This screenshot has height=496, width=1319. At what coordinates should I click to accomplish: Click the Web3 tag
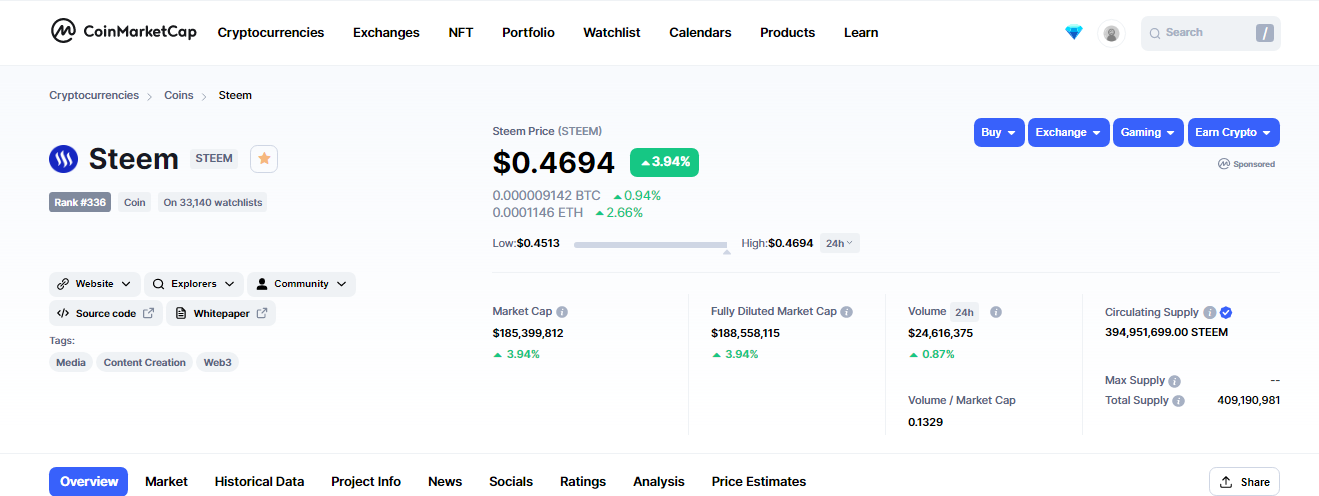218,362
